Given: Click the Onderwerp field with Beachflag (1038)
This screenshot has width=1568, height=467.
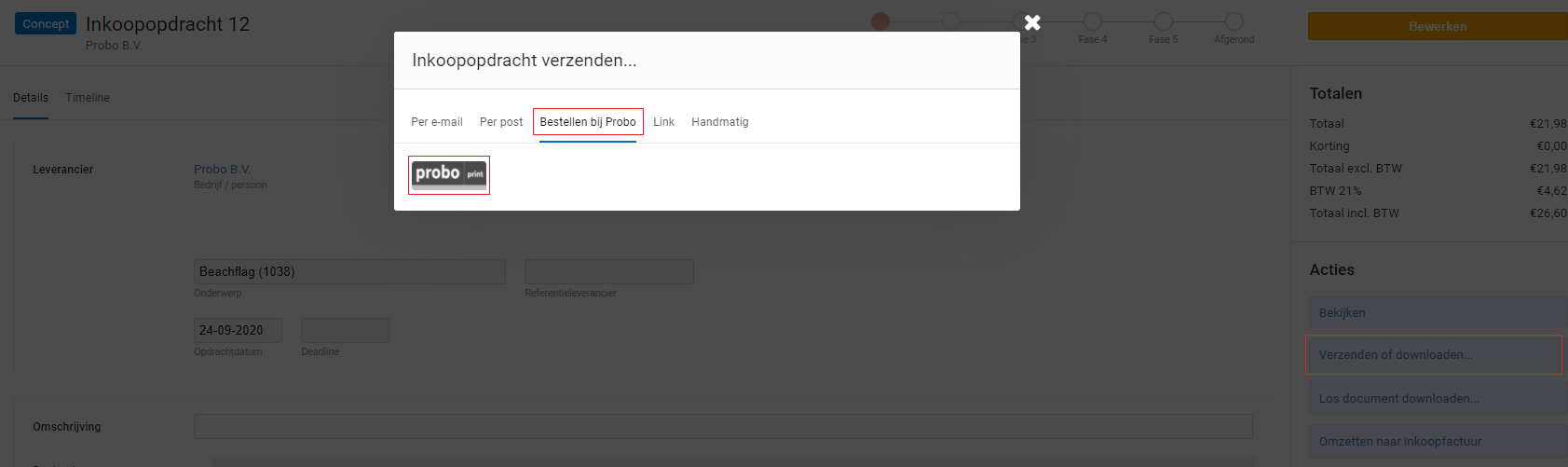Looking at the screenshot, I should pyautogui.click(x=349, y=271).
